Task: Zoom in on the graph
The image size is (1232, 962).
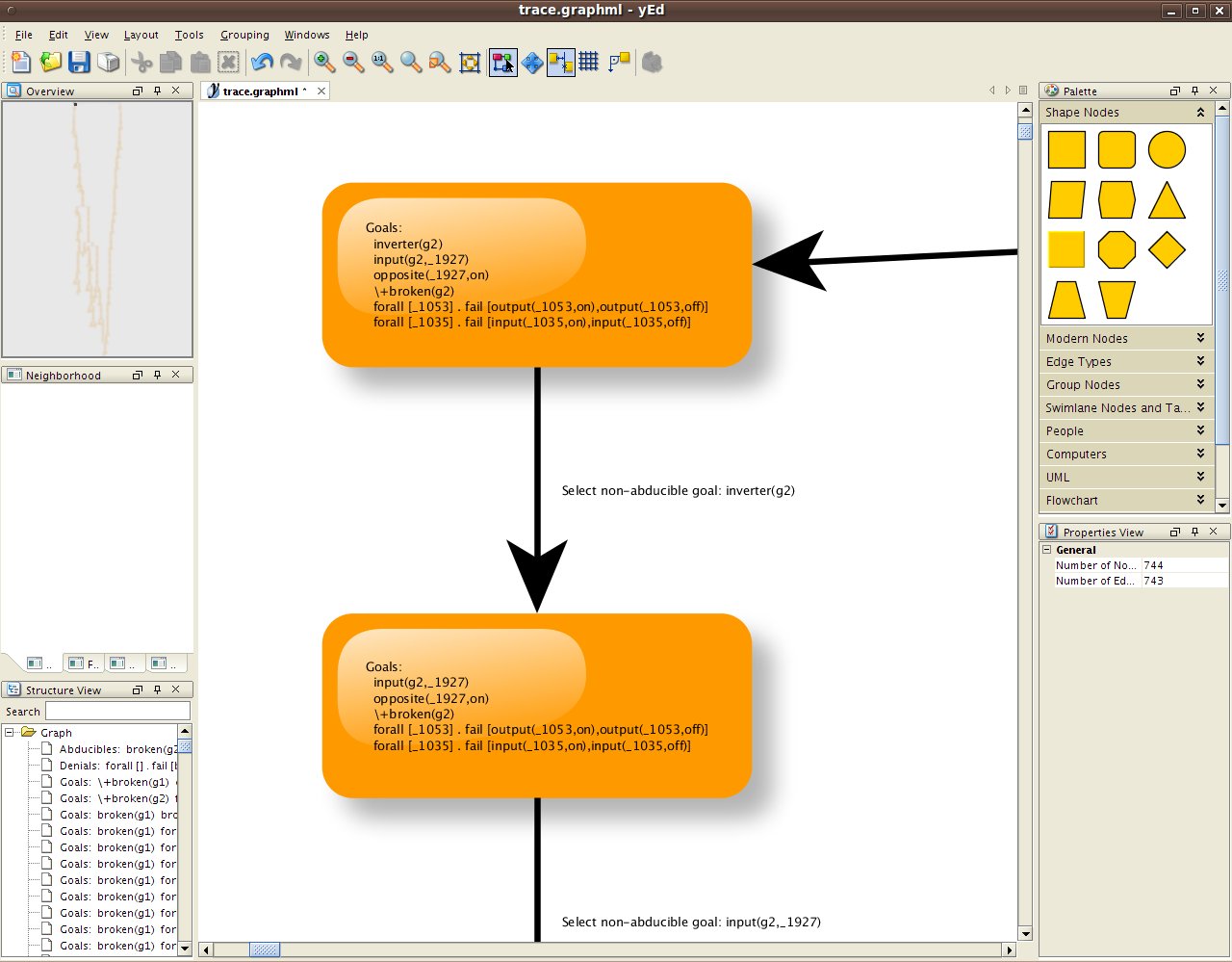Action: coord(324,63)
